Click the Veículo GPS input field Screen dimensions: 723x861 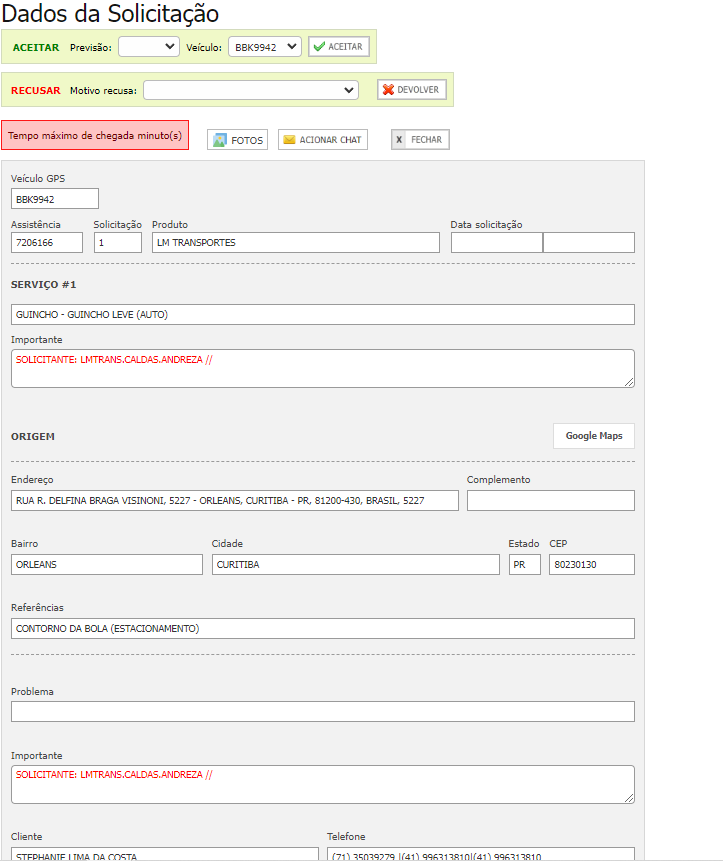tap(55, 199)
